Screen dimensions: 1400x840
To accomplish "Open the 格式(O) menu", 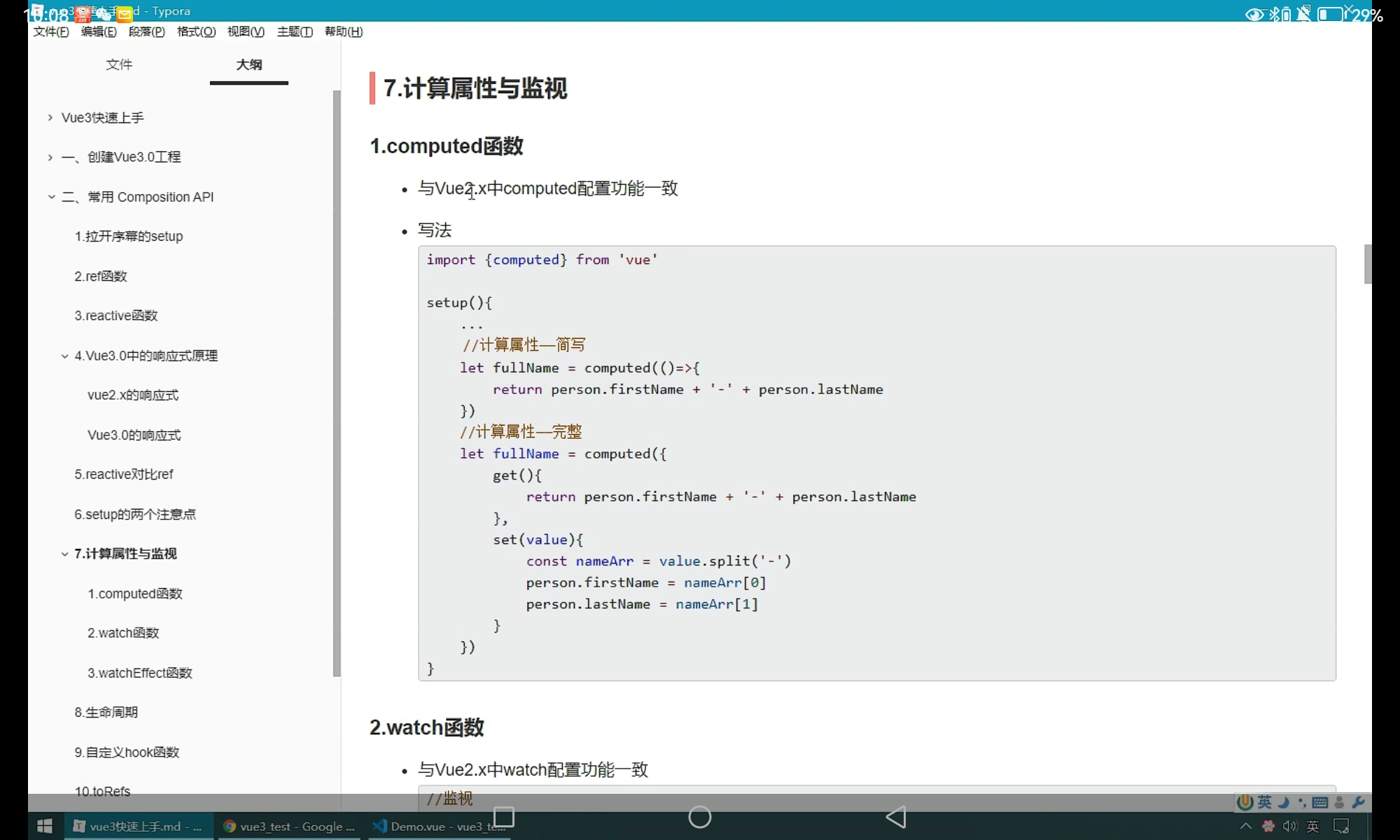I will click(196, 31).
